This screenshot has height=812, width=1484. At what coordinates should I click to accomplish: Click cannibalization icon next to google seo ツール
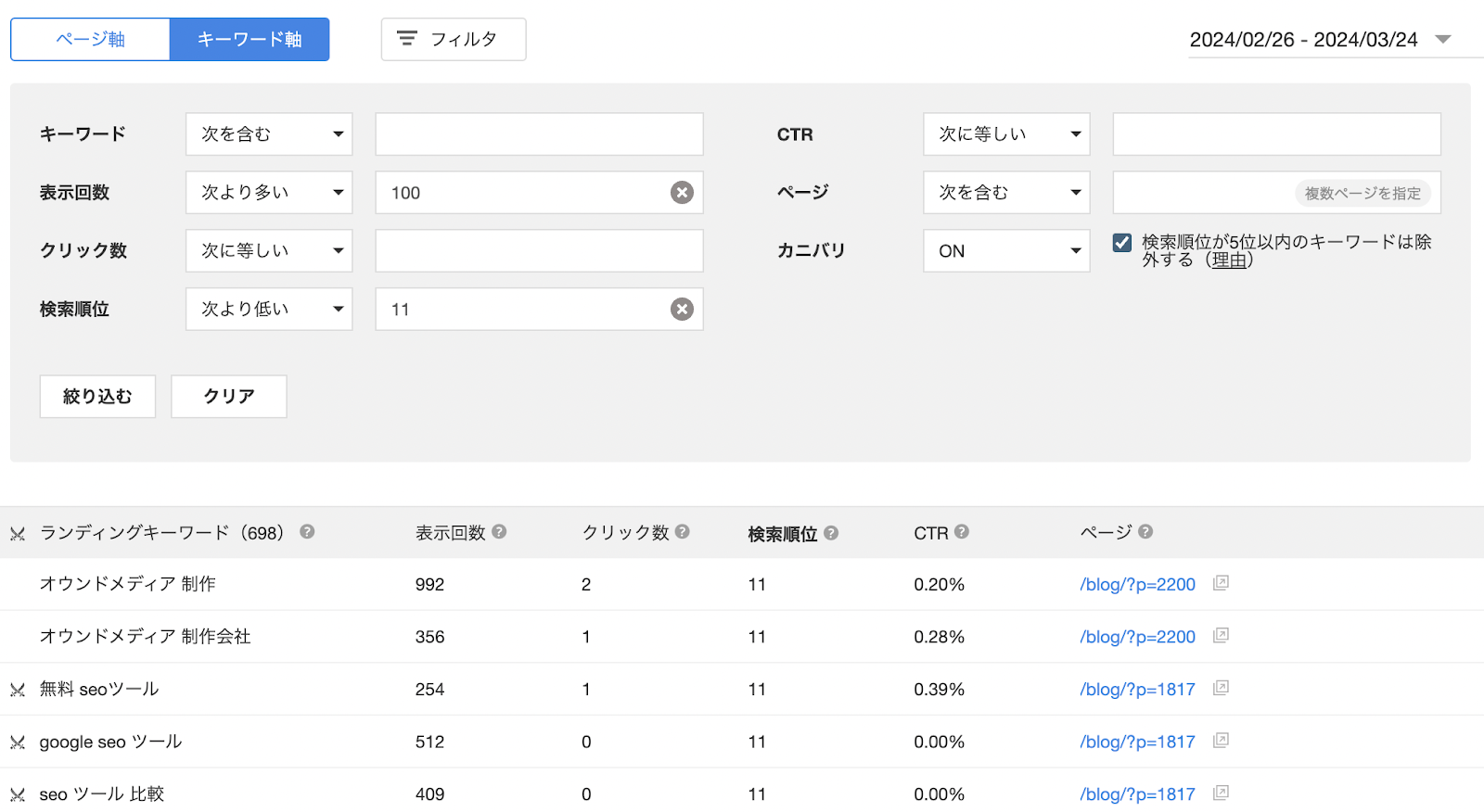[18, 742]
